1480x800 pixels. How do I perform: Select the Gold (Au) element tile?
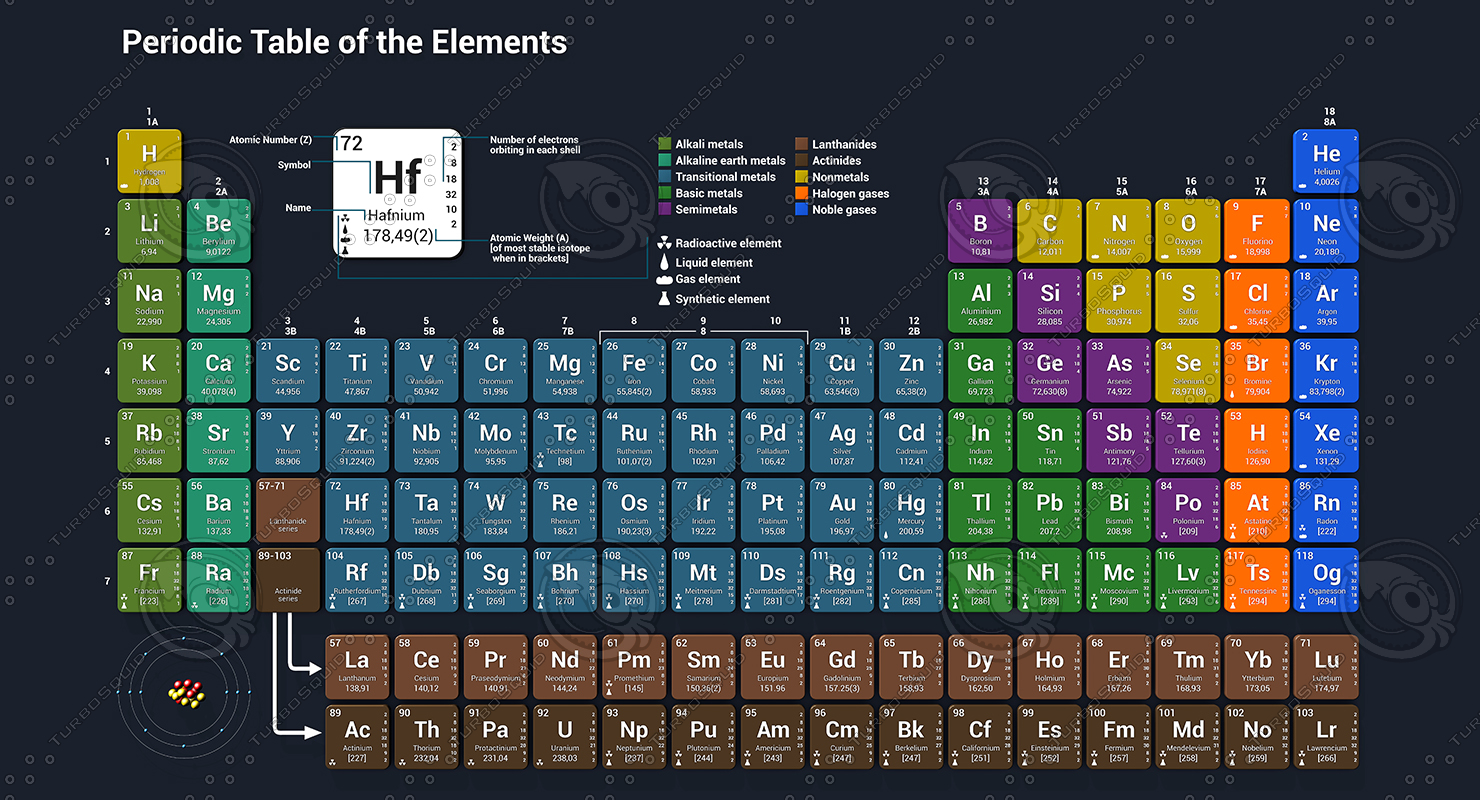coord(841,510)
